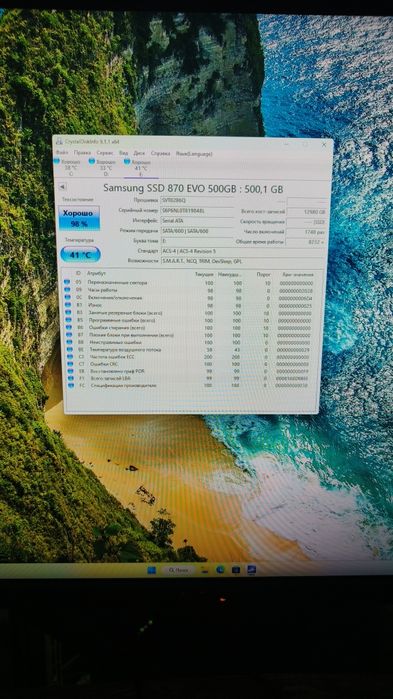Screen dimensions: 393x699
Task: Open the Язык(Language) menu
Action: point(194,154)
